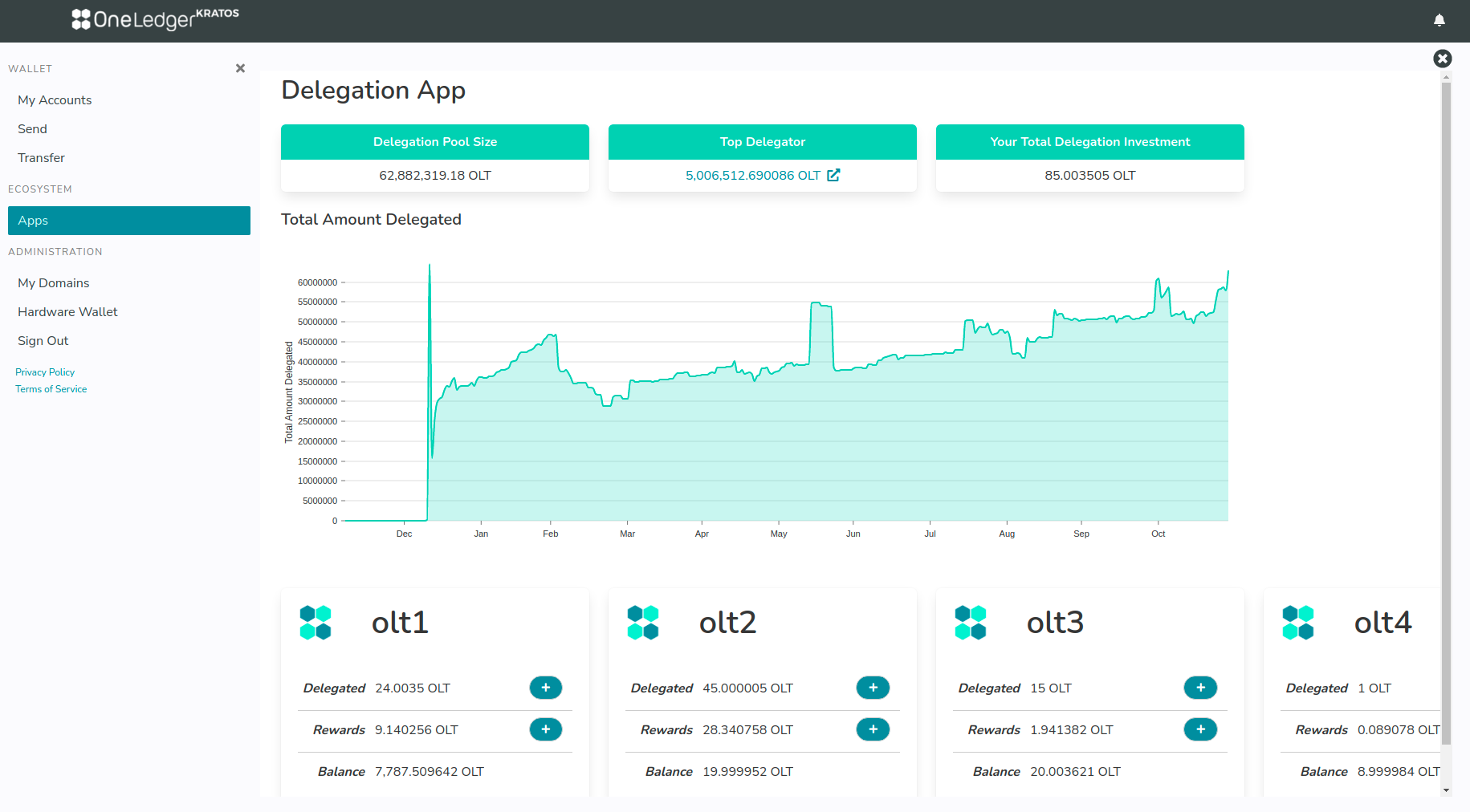
Task: Collapse the wallet sidebar with X
Action: [x=240, y=68]
